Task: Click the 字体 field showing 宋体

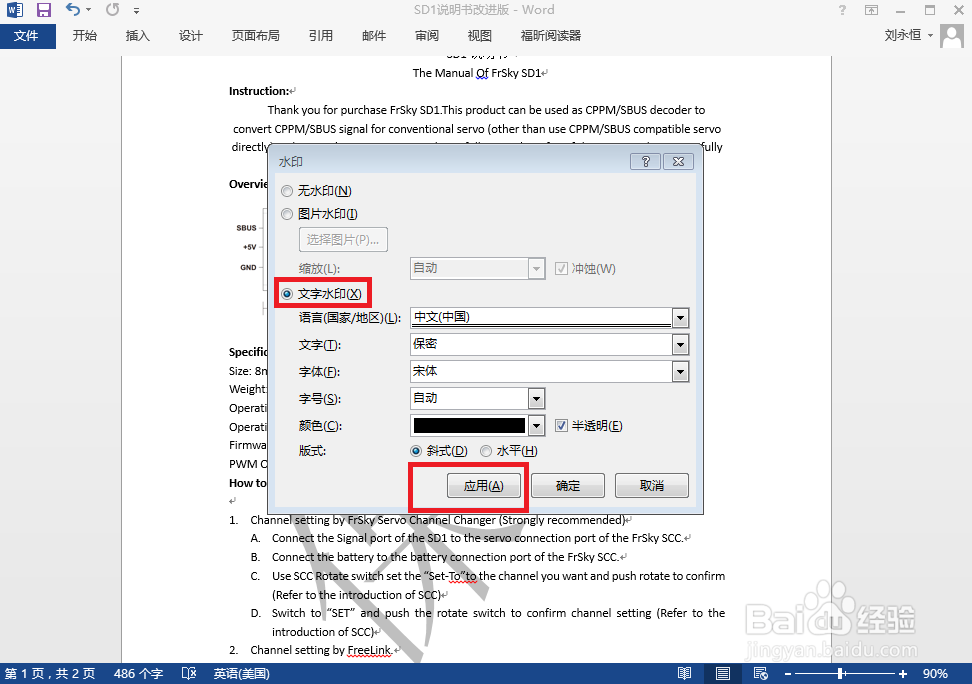Action: [541, 372]
